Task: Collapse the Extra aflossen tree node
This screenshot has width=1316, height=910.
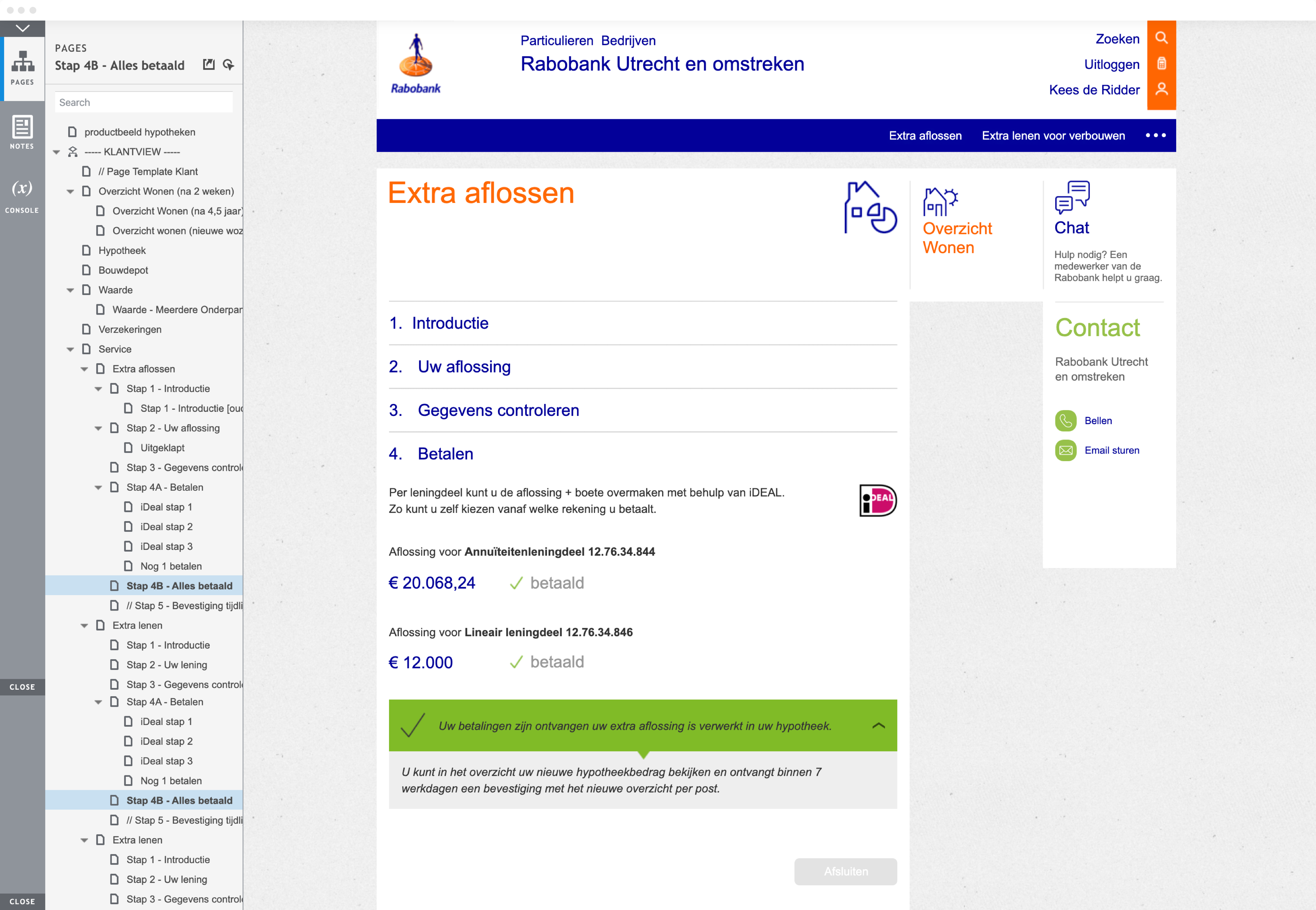Action: [x=84, y=369]
